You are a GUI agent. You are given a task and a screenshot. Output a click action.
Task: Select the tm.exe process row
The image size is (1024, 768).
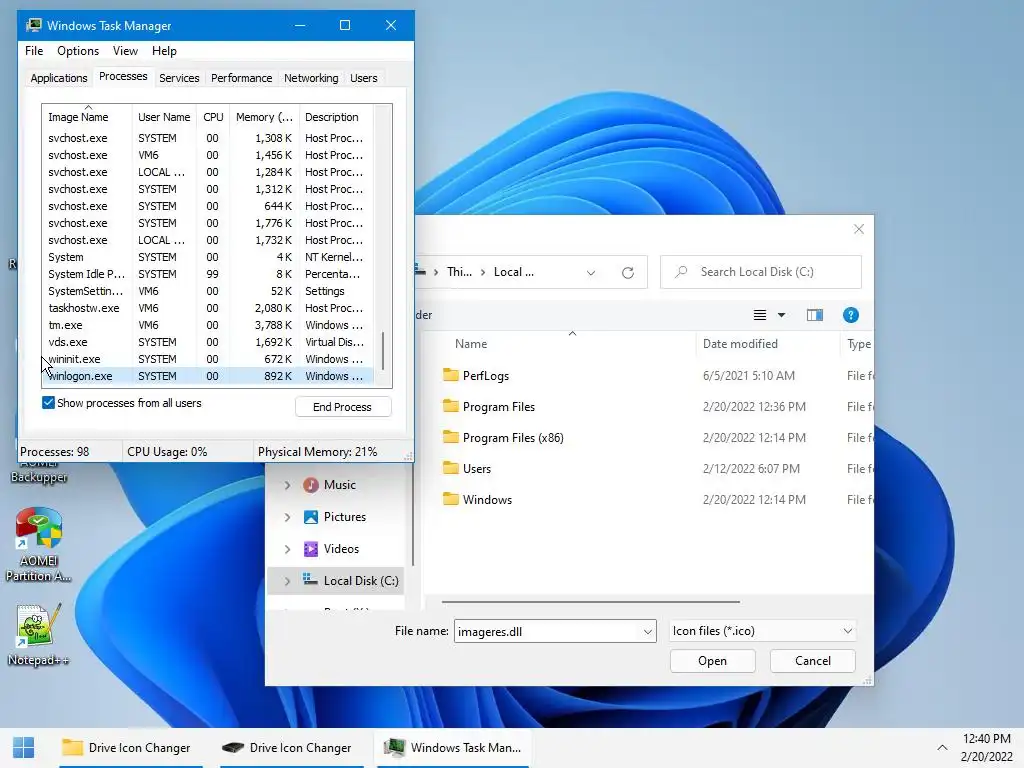pyautogui.click(x=208, y=325)
